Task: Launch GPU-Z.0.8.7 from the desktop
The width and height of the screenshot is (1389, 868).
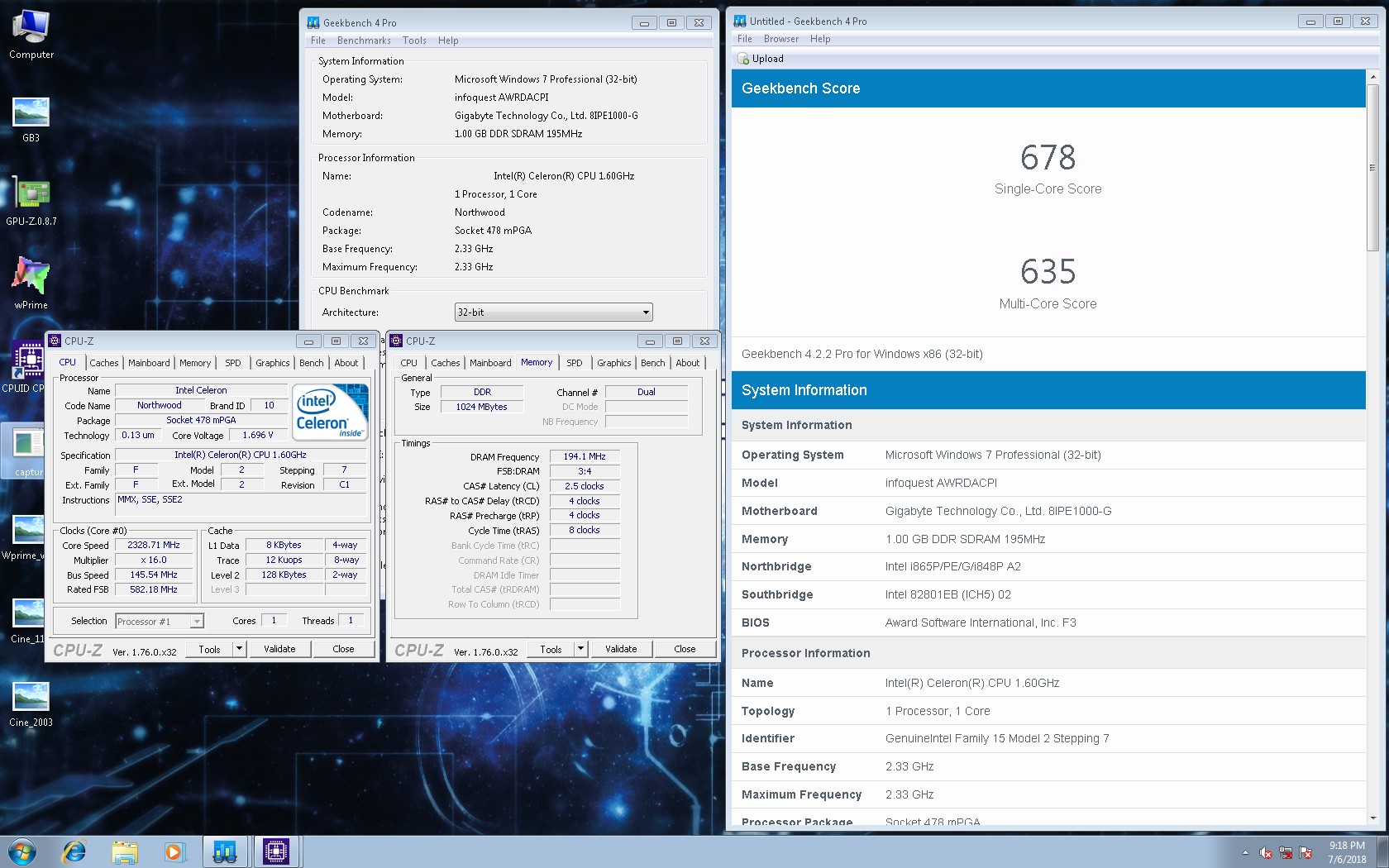Action: point(31,203)
